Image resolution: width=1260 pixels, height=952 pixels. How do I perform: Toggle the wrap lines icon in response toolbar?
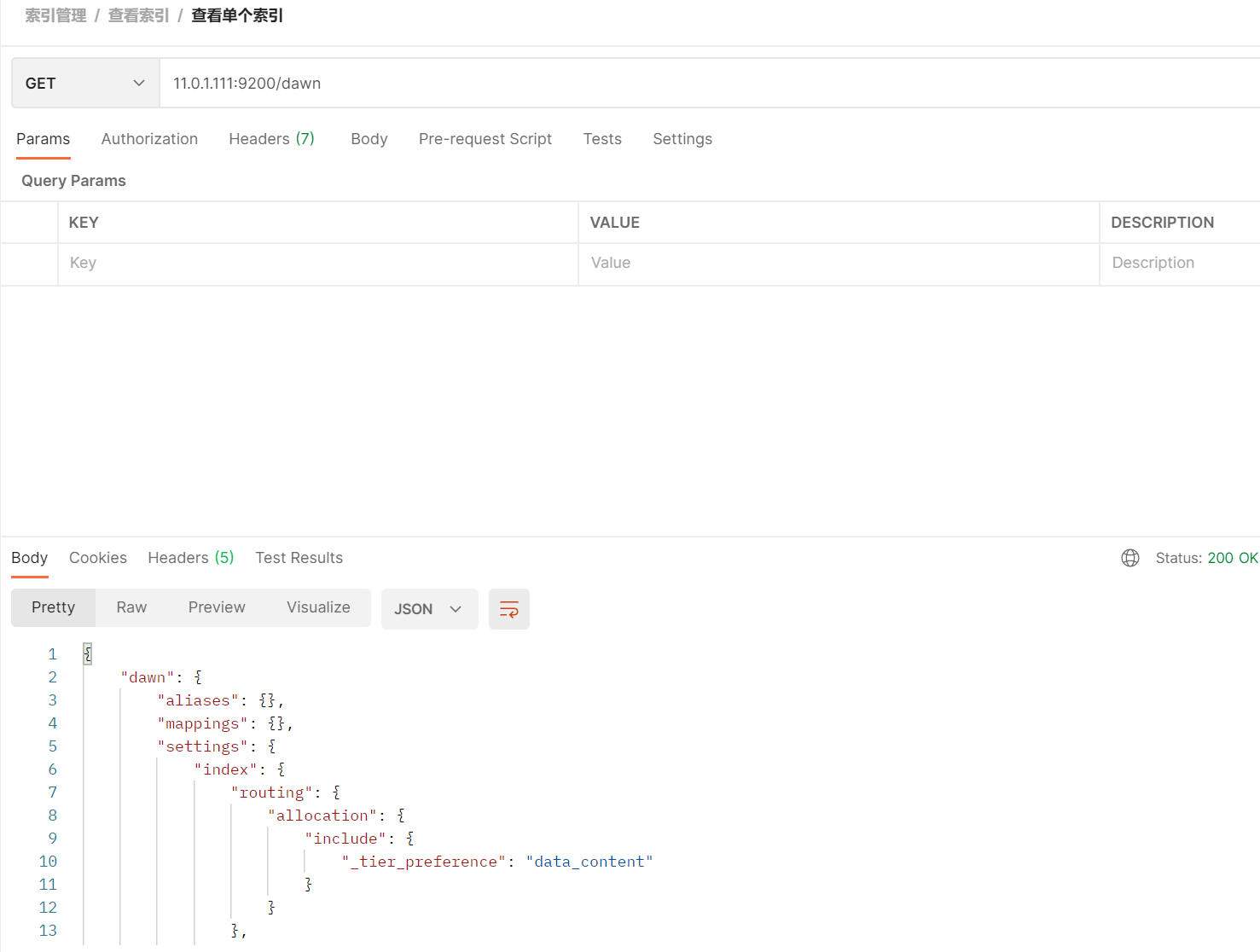[508, 609]
